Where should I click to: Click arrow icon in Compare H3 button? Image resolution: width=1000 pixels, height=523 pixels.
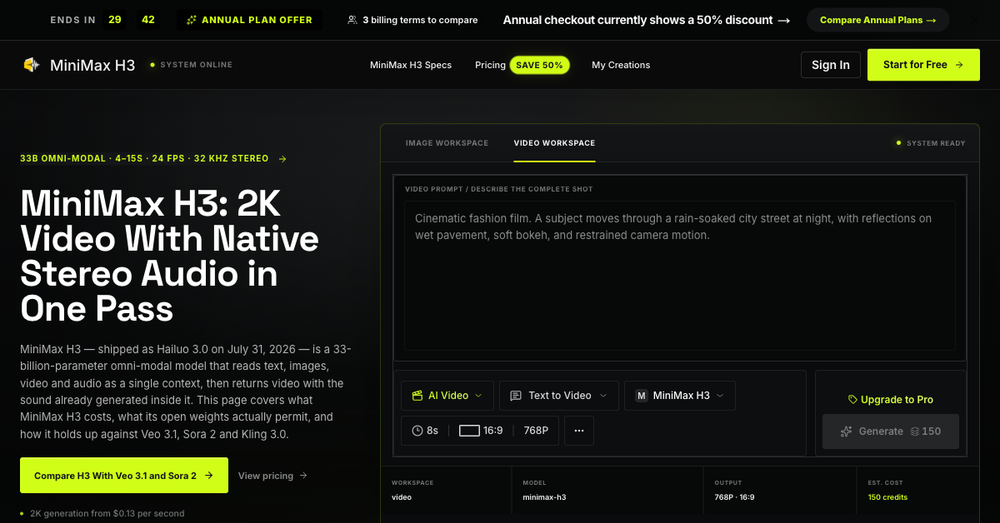point(209,475)
